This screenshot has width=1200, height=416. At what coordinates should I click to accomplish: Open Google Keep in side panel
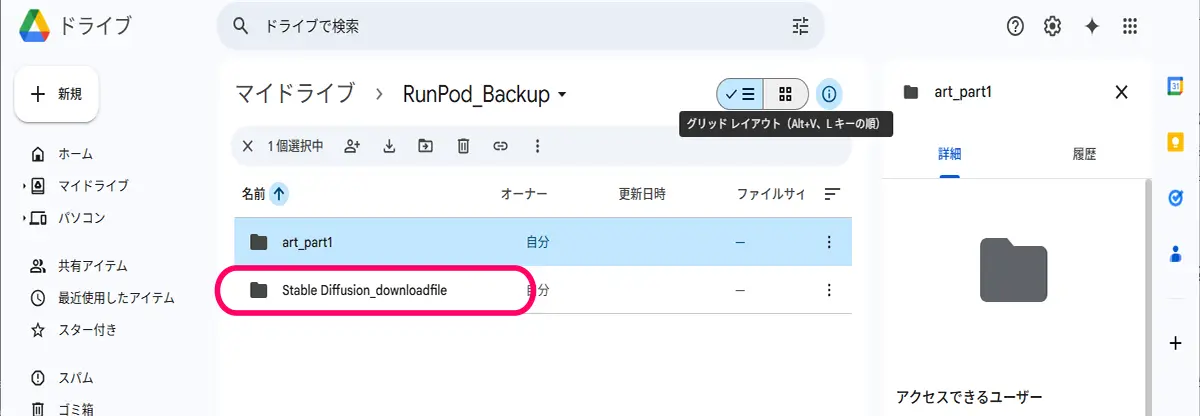(x=1176, y=143)
